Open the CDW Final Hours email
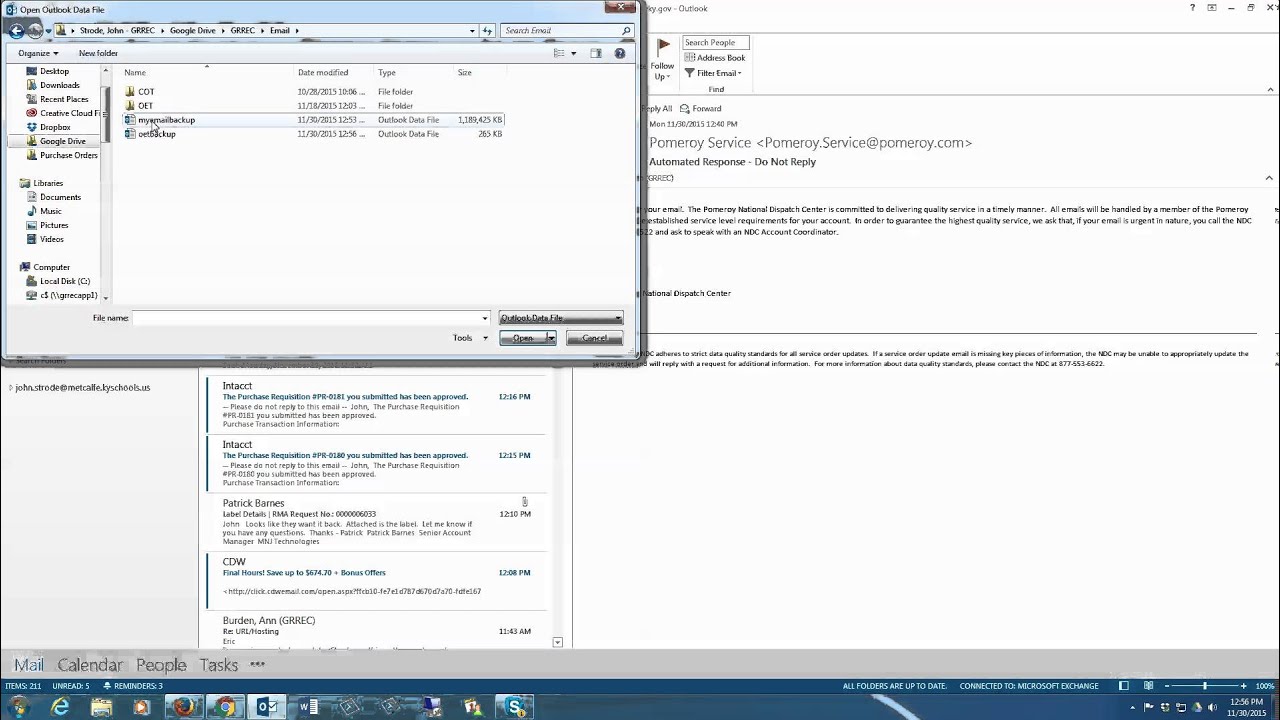1280x720 pixels. tap(377, 580)
